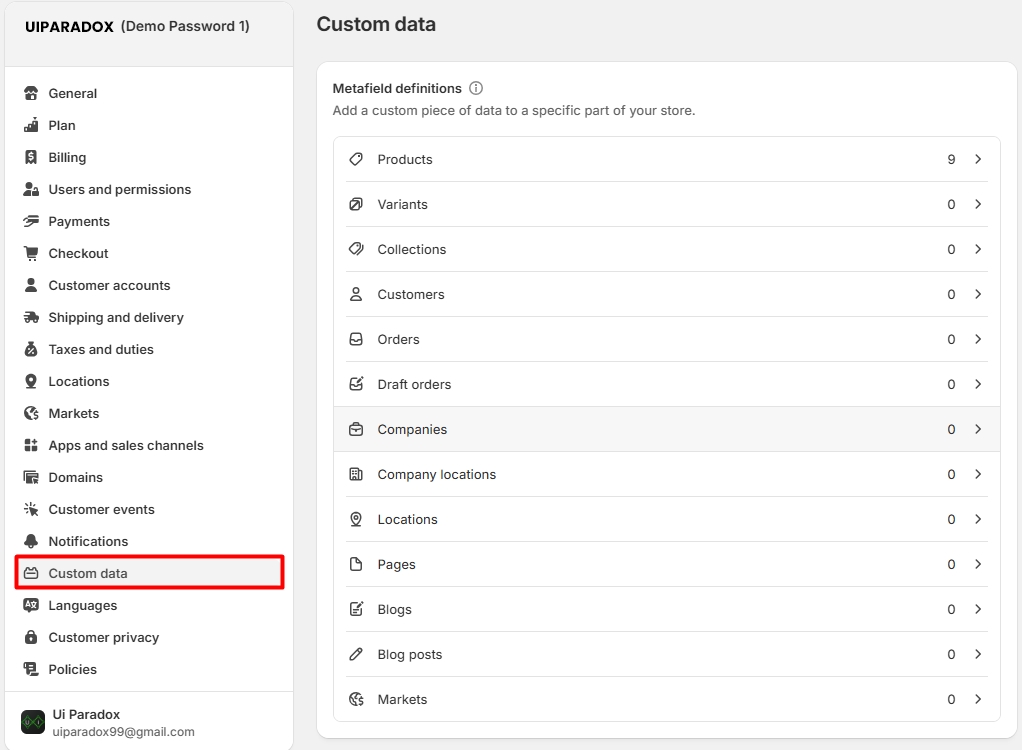Expand the Orders row chevron
Image resolution: width=1022 pixels, height=750 pixels.
978,339
